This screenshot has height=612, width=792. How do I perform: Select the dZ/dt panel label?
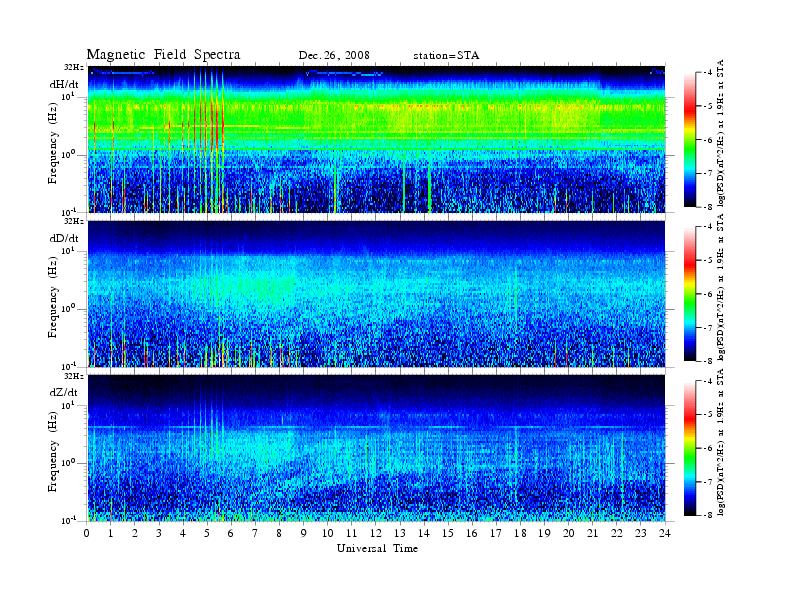[x=64, y=392]
